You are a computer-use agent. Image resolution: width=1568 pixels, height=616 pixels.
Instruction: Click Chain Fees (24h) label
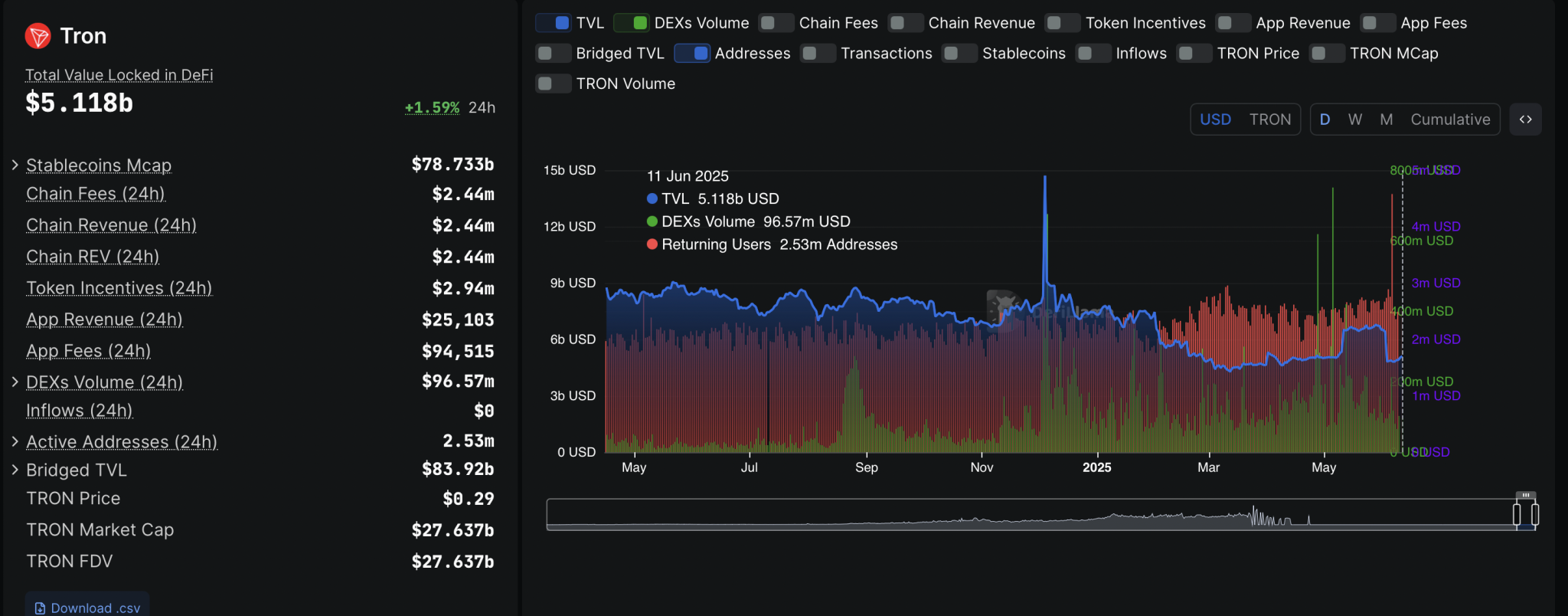96,194
